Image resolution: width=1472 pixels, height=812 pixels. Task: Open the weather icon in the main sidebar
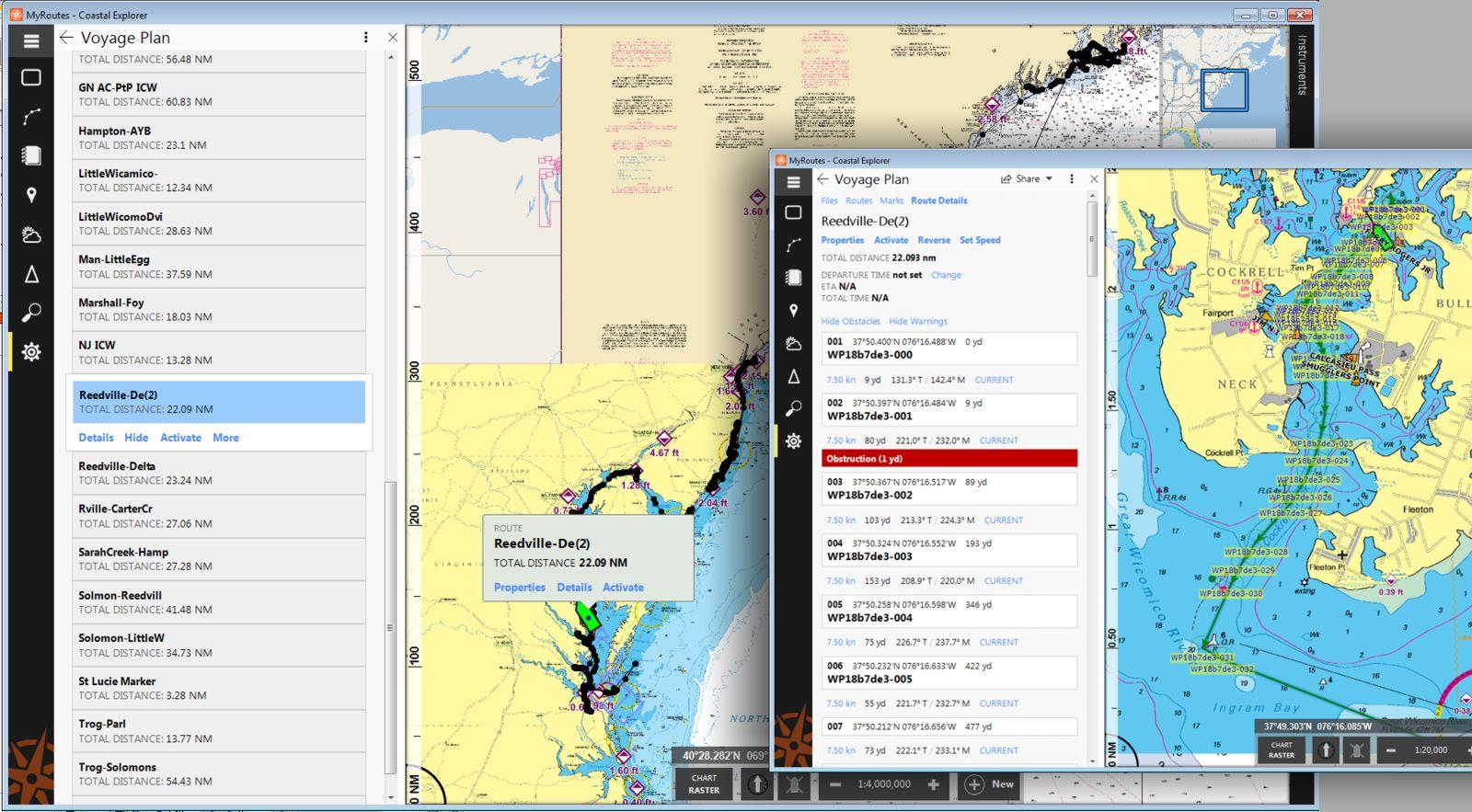31,234
